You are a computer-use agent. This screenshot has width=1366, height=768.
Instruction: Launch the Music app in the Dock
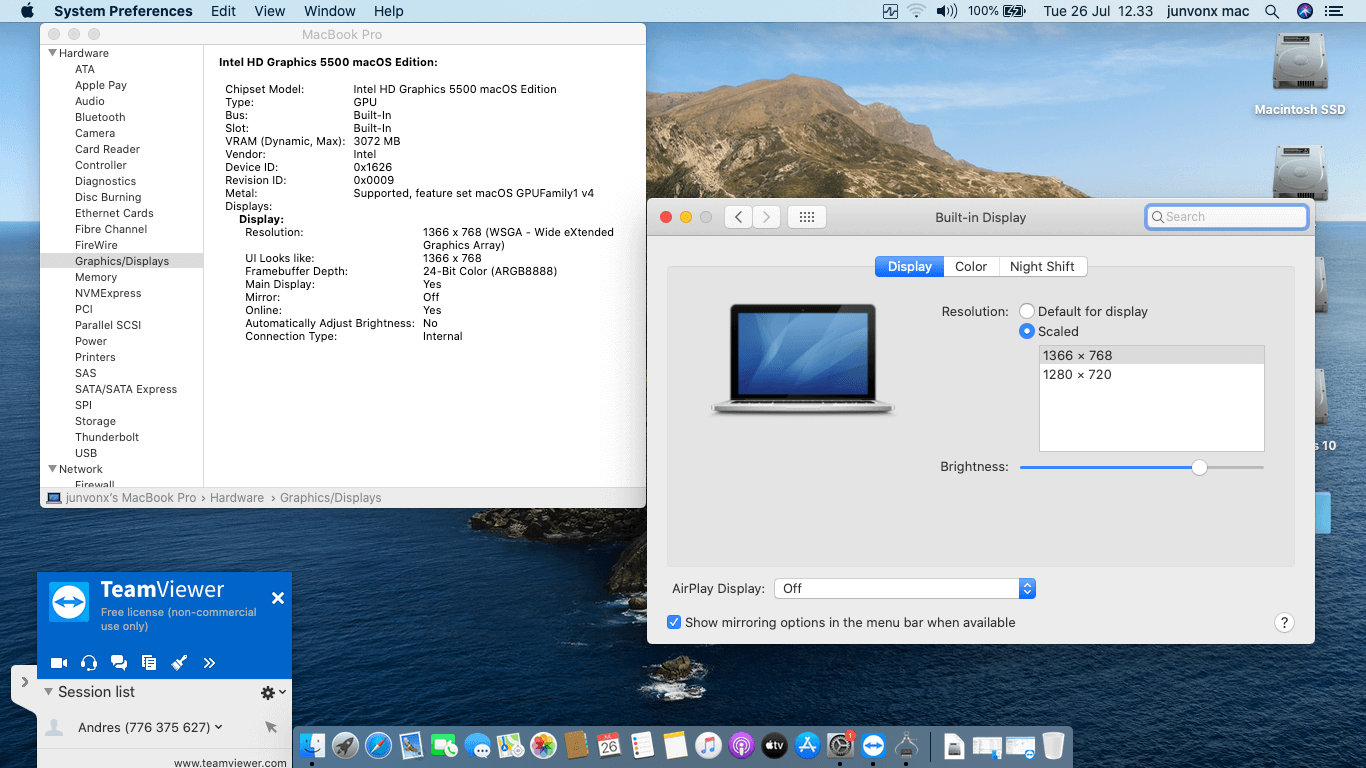(x=708, y=745)
